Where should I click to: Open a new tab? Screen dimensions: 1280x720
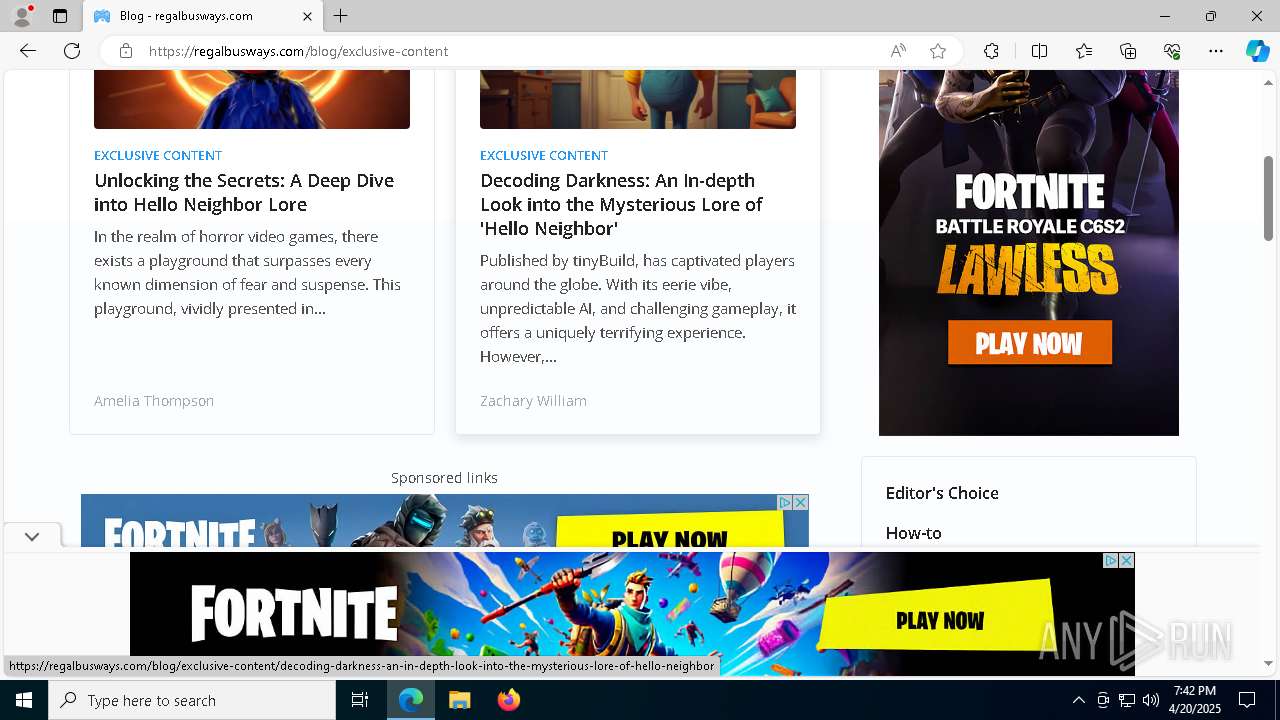tap(341, 16)
